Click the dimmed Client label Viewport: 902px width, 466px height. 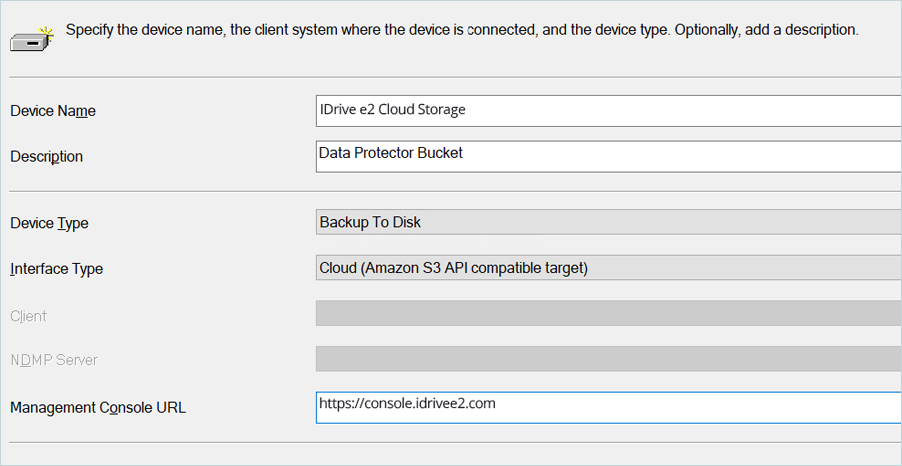pos(28,316)
